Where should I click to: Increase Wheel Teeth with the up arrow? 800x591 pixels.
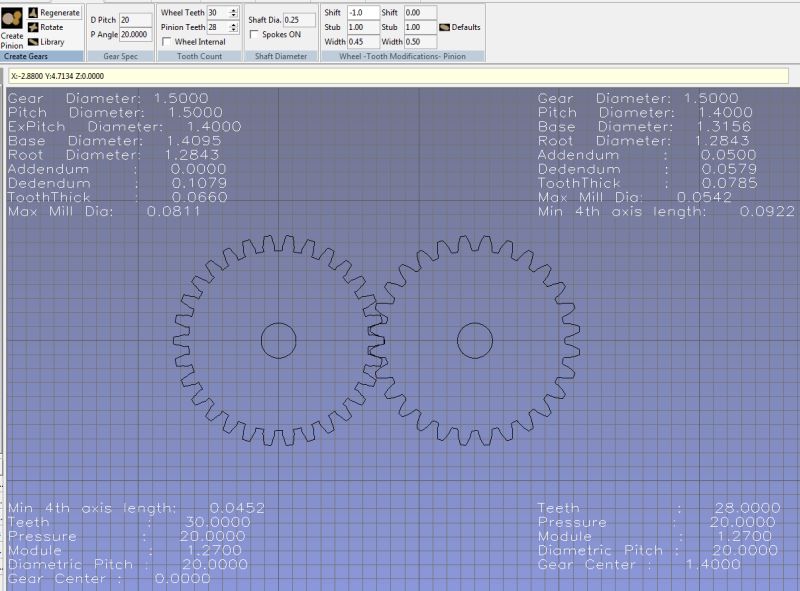[234, 9]
